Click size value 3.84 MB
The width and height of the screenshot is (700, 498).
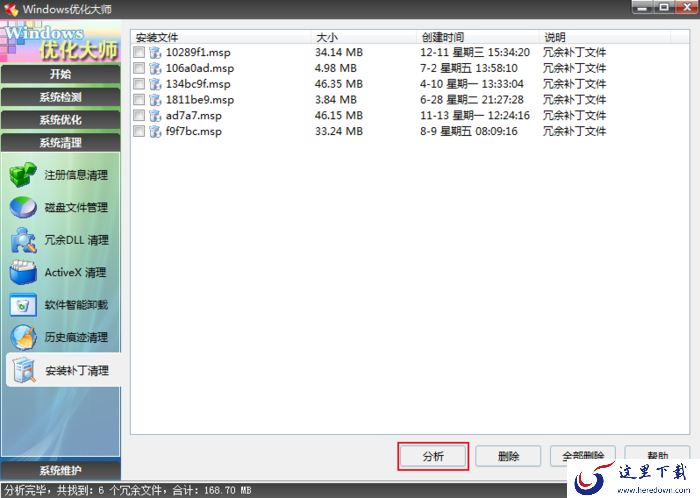(x=336, y=100)
